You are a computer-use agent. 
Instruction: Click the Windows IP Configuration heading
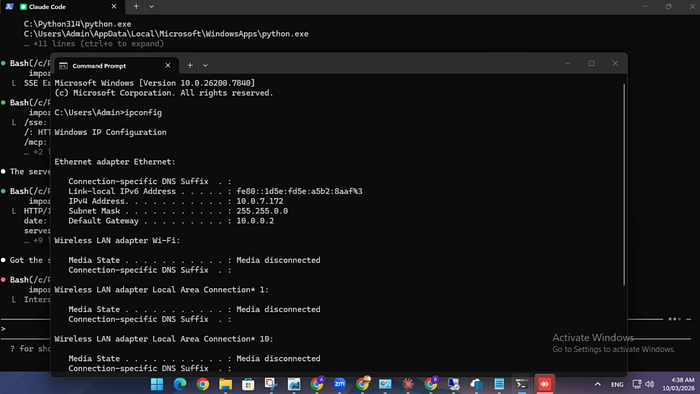110,132
